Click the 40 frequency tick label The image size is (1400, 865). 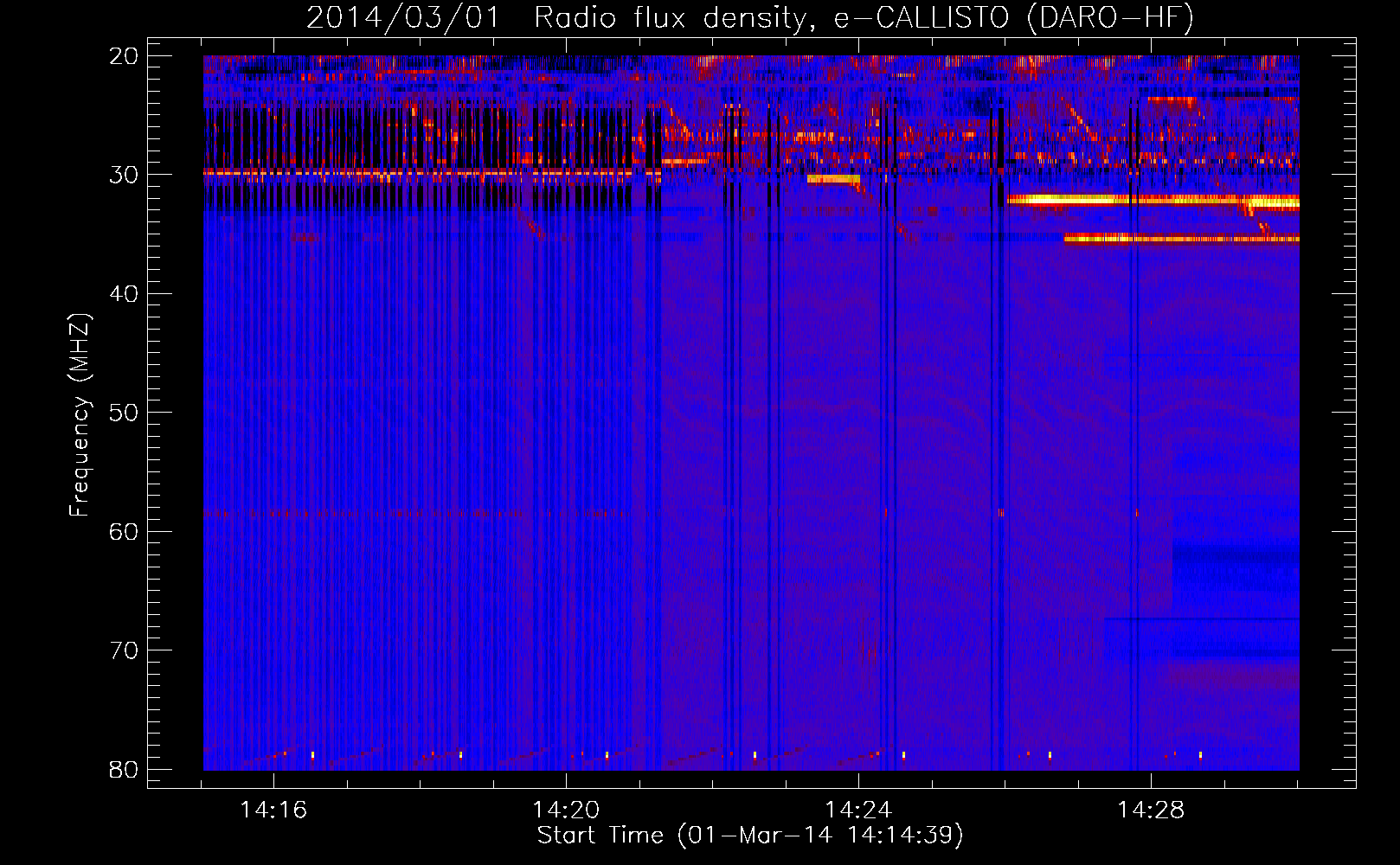[124, 294]
